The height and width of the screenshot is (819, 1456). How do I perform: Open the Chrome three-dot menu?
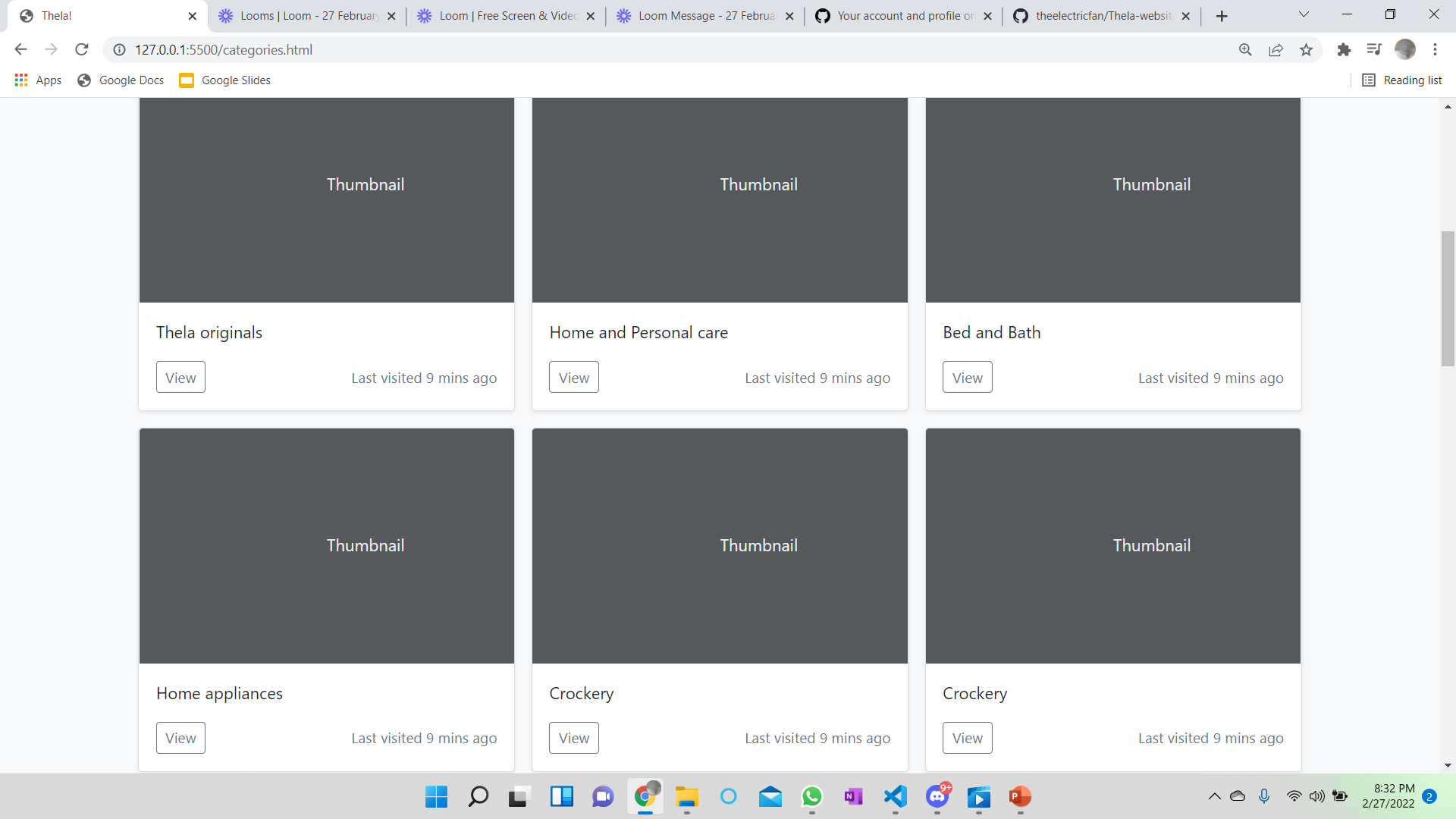click(x=1436, y=49)
